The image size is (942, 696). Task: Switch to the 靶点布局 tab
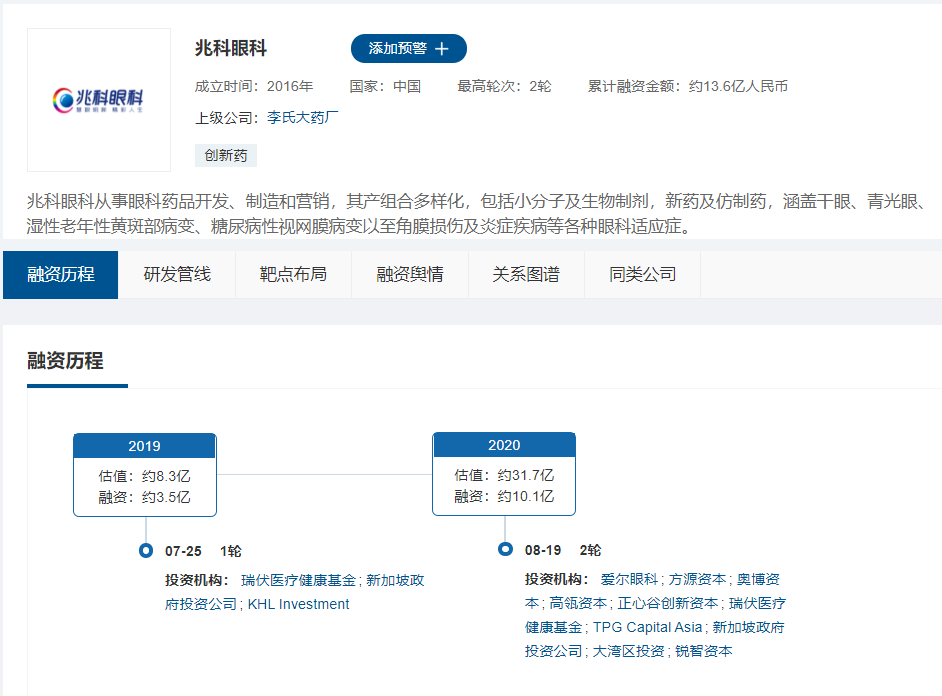[292, 274]
